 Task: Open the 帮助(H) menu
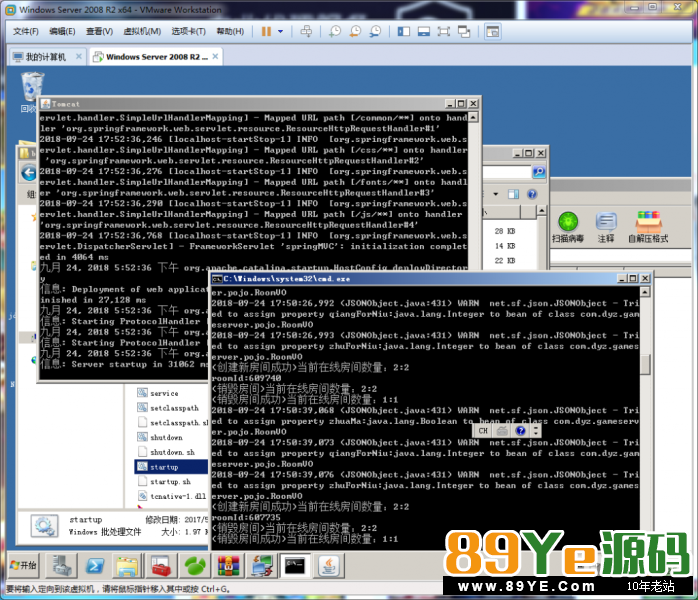[230, 32]
